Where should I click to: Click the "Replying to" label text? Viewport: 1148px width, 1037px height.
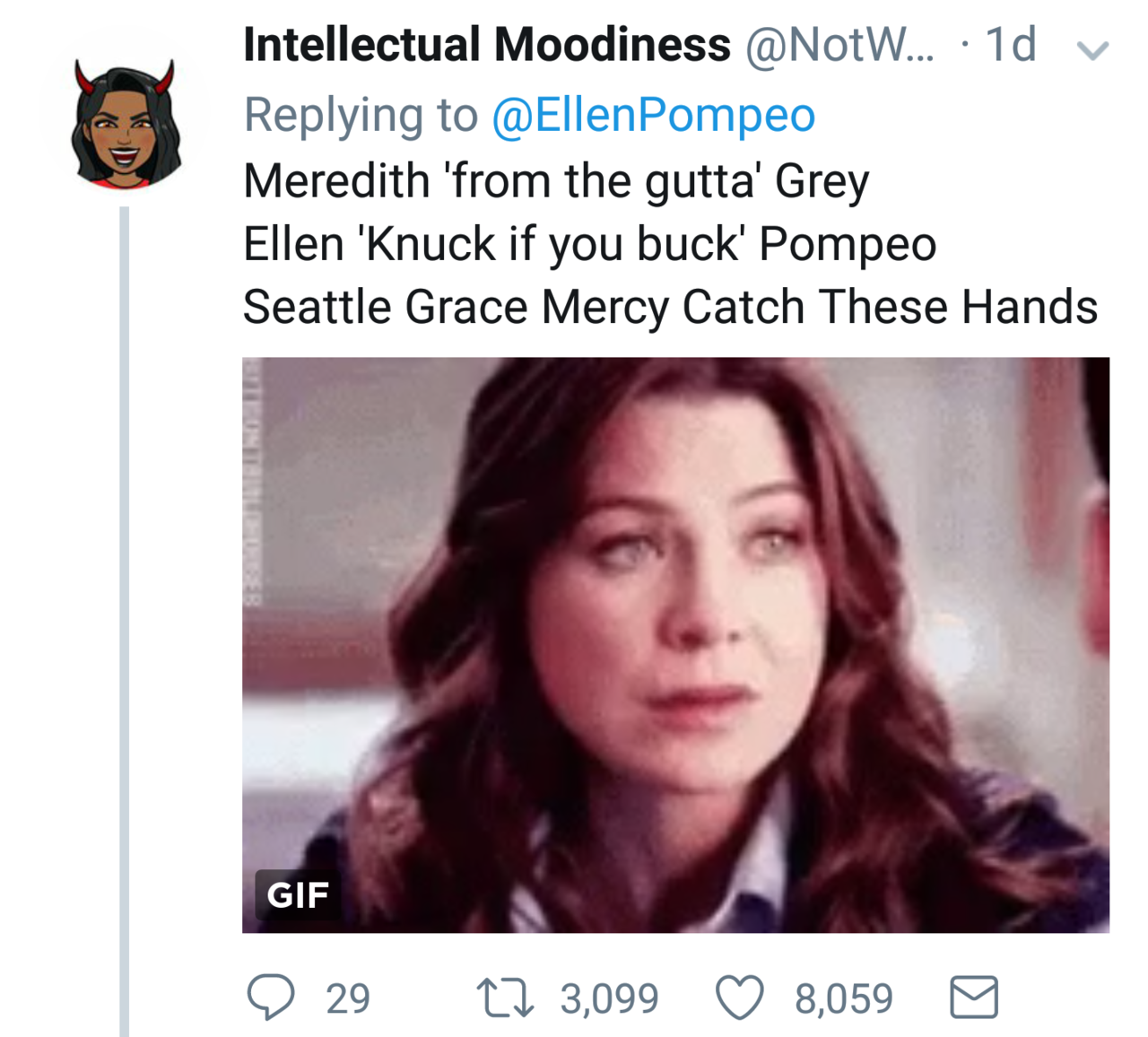click(x=361, y=115)
